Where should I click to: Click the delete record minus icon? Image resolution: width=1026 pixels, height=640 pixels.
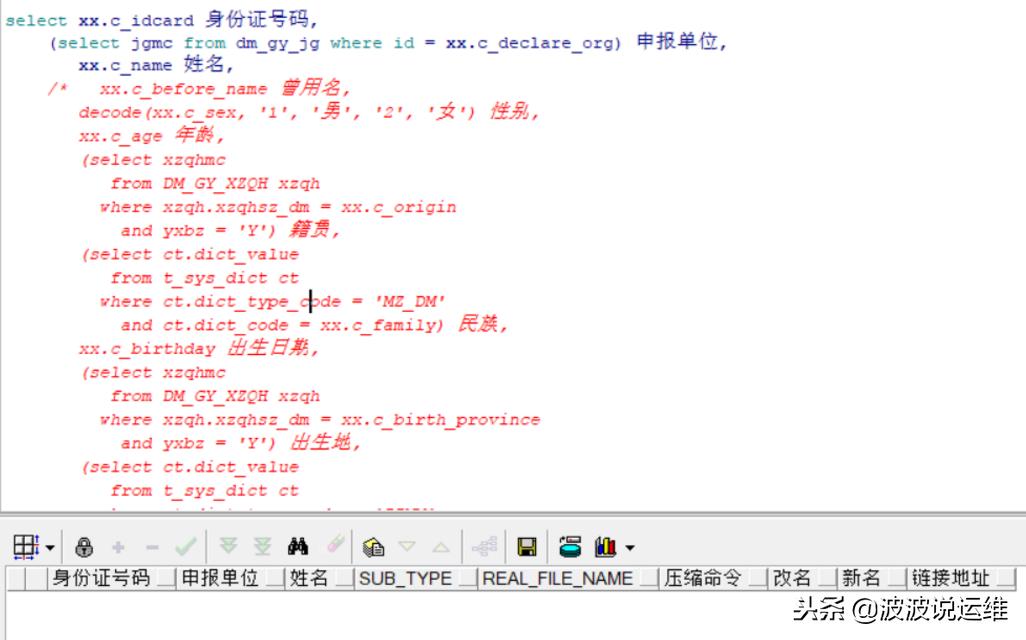coord(151,546)
